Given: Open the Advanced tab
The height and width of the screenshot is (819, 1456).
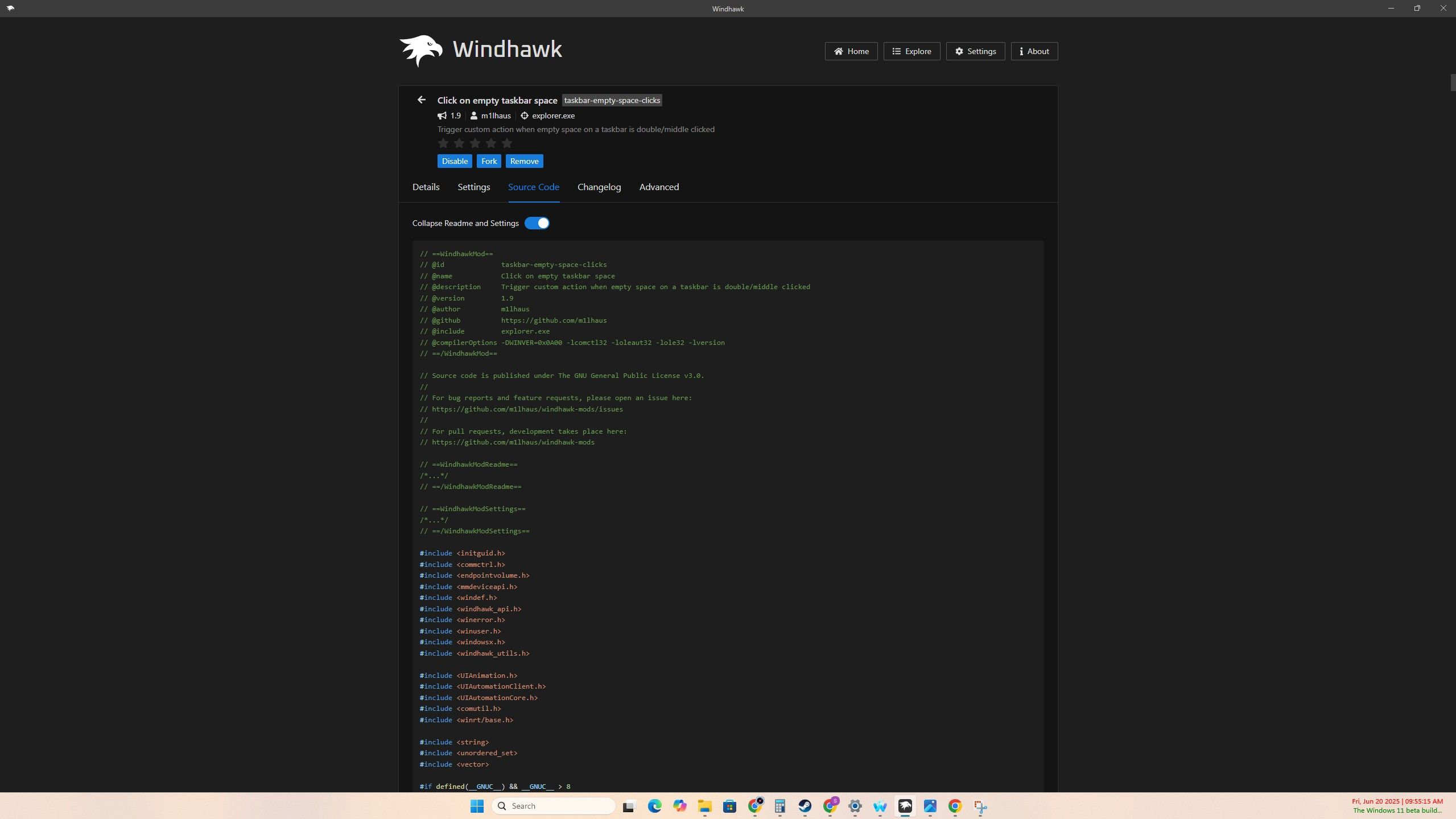Looking at the screenshot, I should click(x=659, y=187).
